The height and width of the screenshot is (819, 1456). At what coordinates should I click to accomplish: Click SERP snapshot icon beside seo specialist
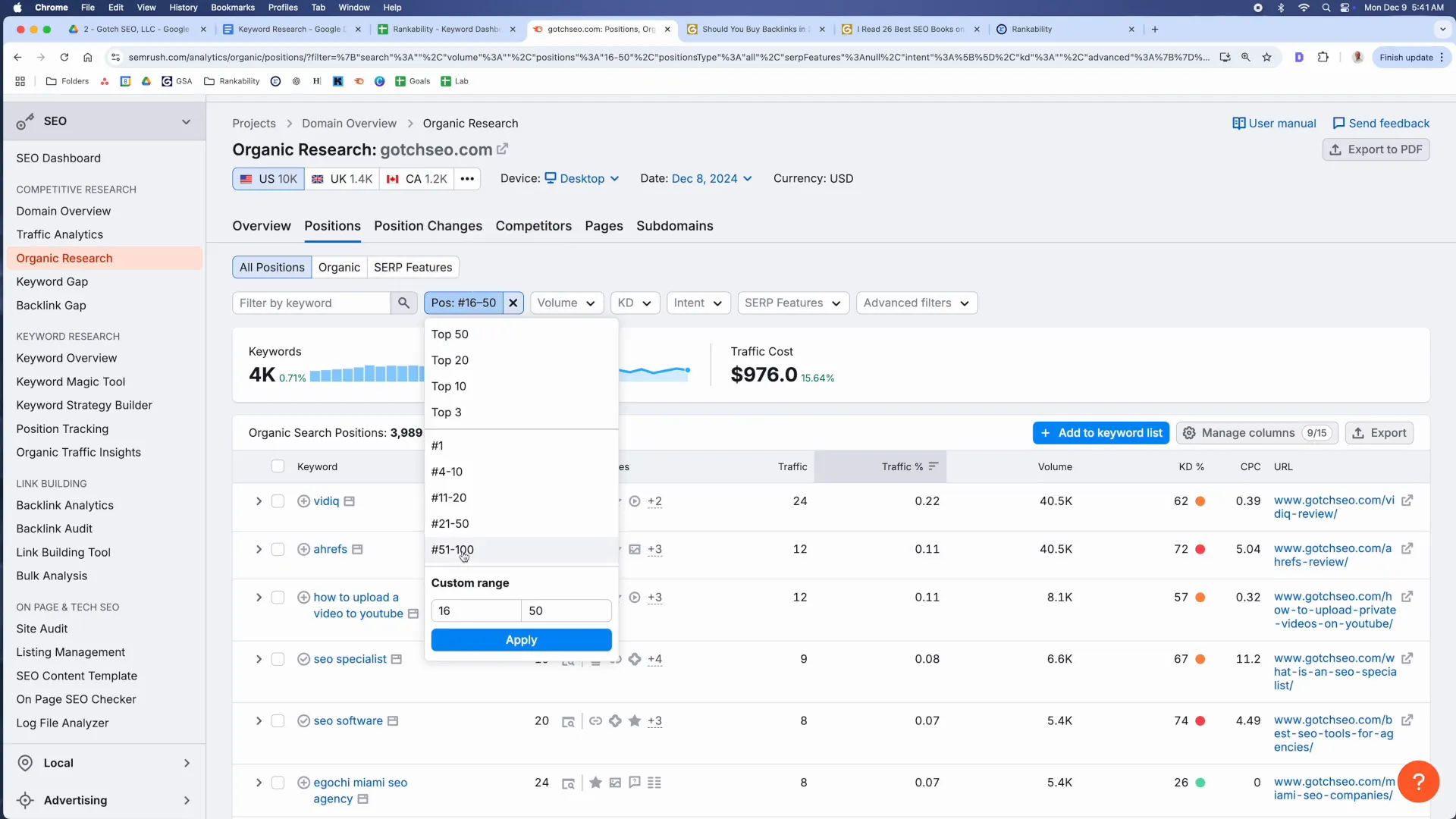[x=396, y=659]
